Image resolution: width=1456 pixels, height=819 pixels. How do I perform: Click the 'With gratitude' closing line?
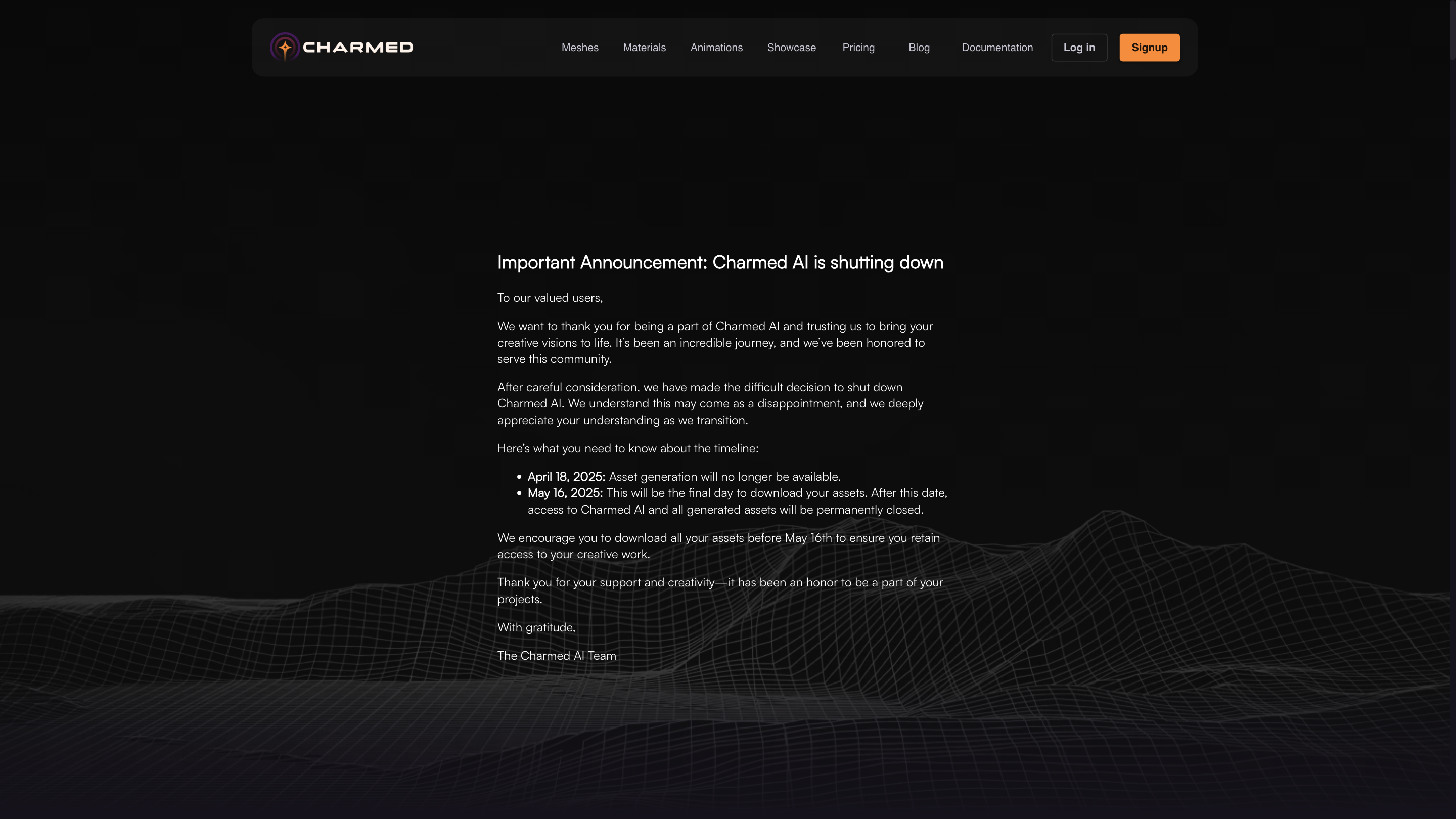[x=536, y=627]
